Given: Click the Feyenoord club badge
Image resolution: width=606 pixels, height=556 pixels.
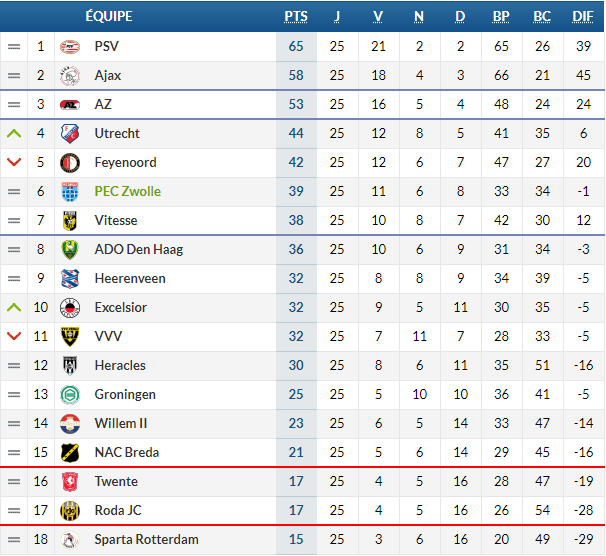Looking at the screenshot, I should pos(70,162).
